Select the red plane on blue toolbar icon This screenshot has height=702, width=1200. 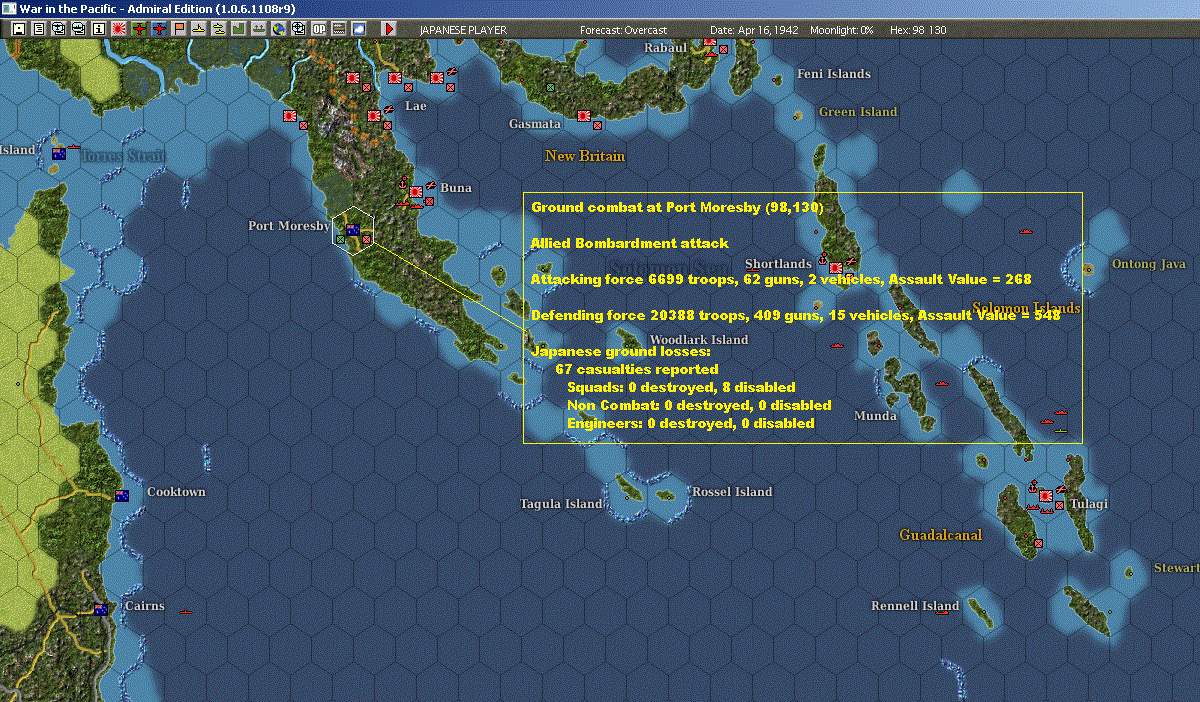159,29
